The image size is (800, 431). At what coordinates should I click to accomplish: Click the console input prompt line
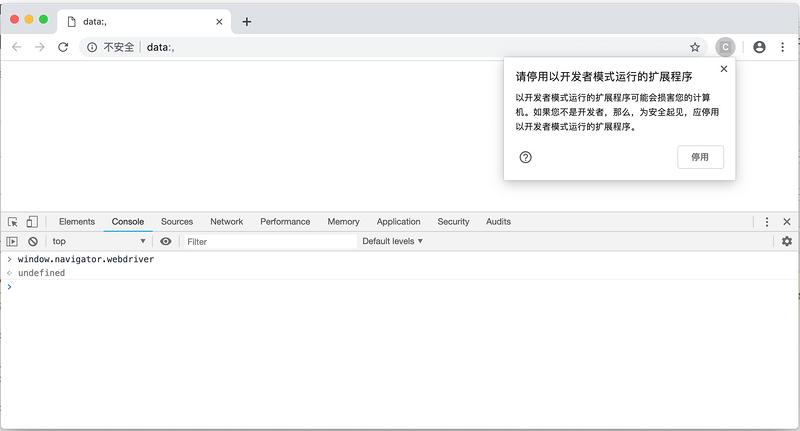[x=400, y=287]
